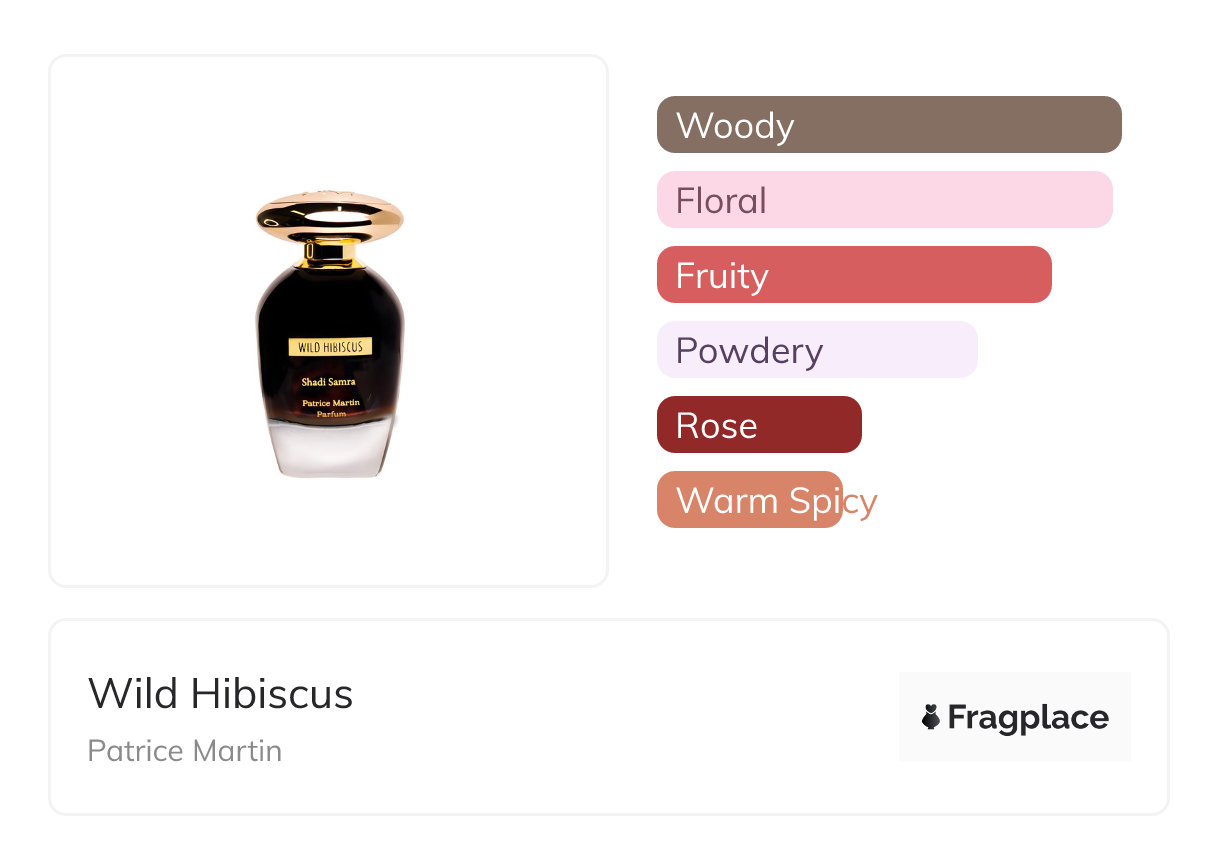Click the Fragplace wordmark text

point(1028,717)
